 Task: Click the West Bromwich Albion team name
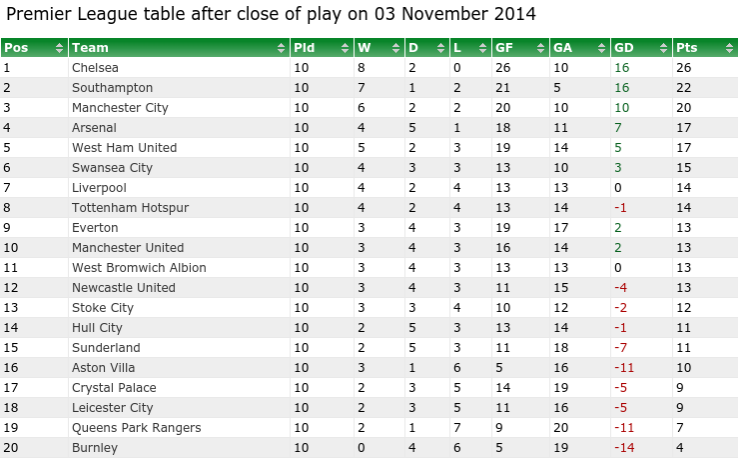139,268
